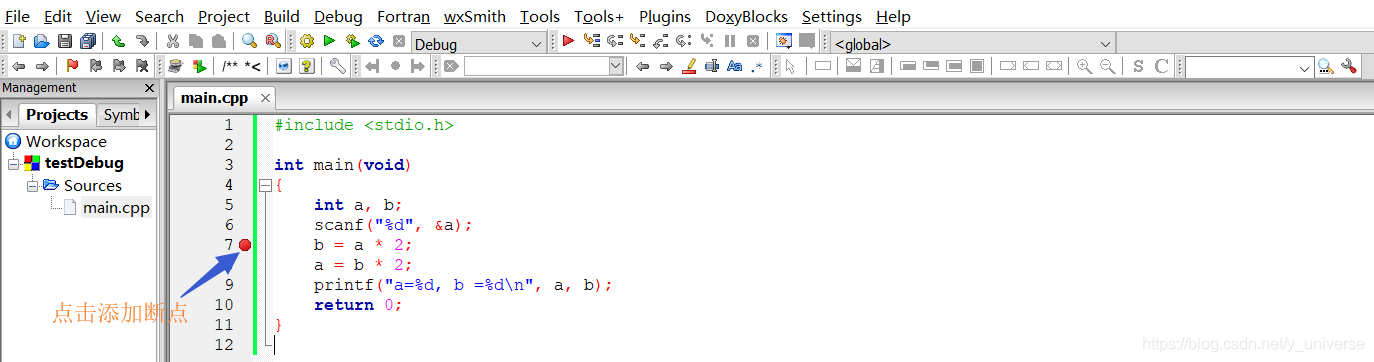1374x362 pixels.
Task: Select the Workspace tree item
Action: 66,141
